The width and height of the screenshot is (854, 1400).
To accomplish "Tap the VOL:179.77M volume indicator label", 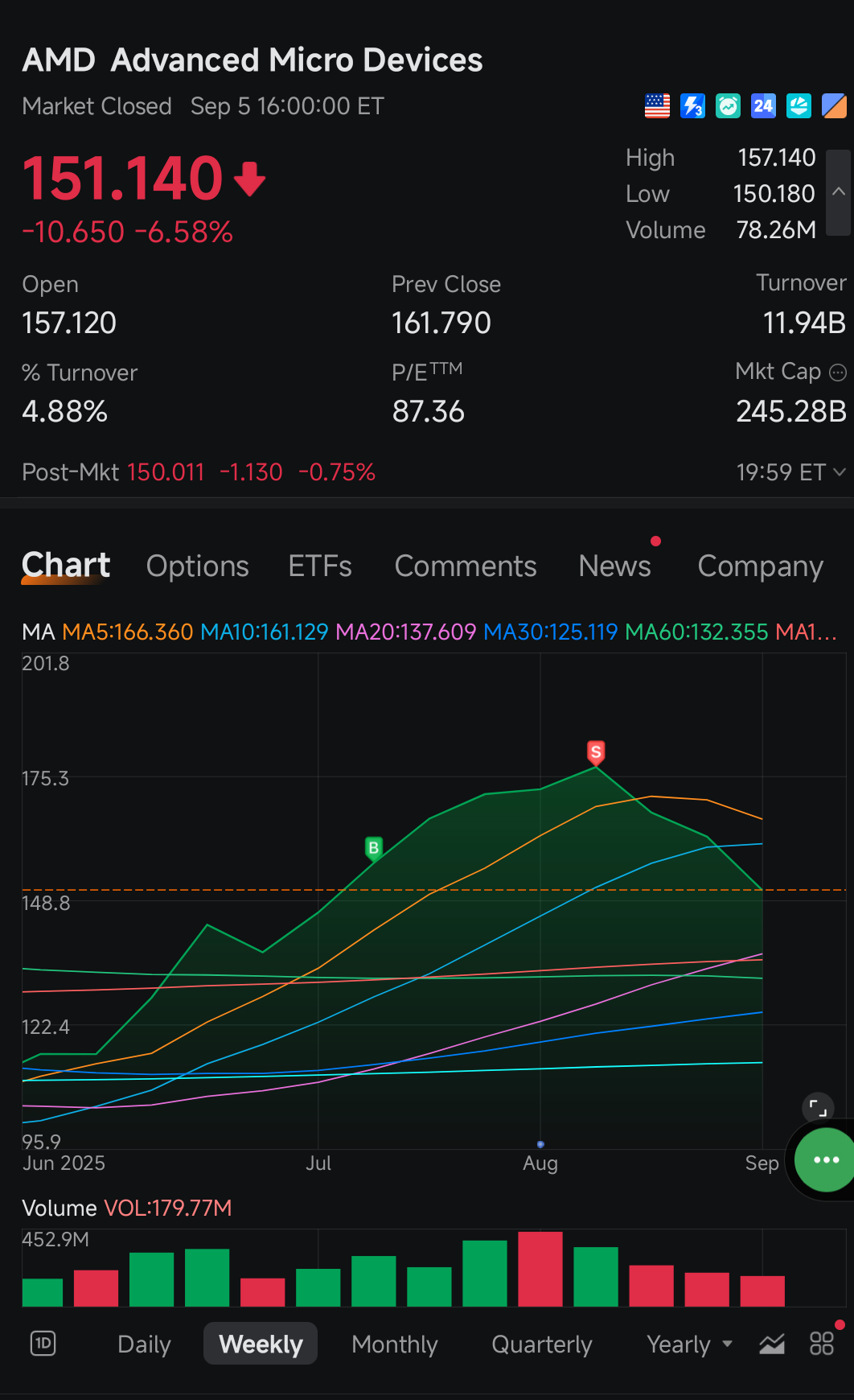I will [x=168, y=1209].
